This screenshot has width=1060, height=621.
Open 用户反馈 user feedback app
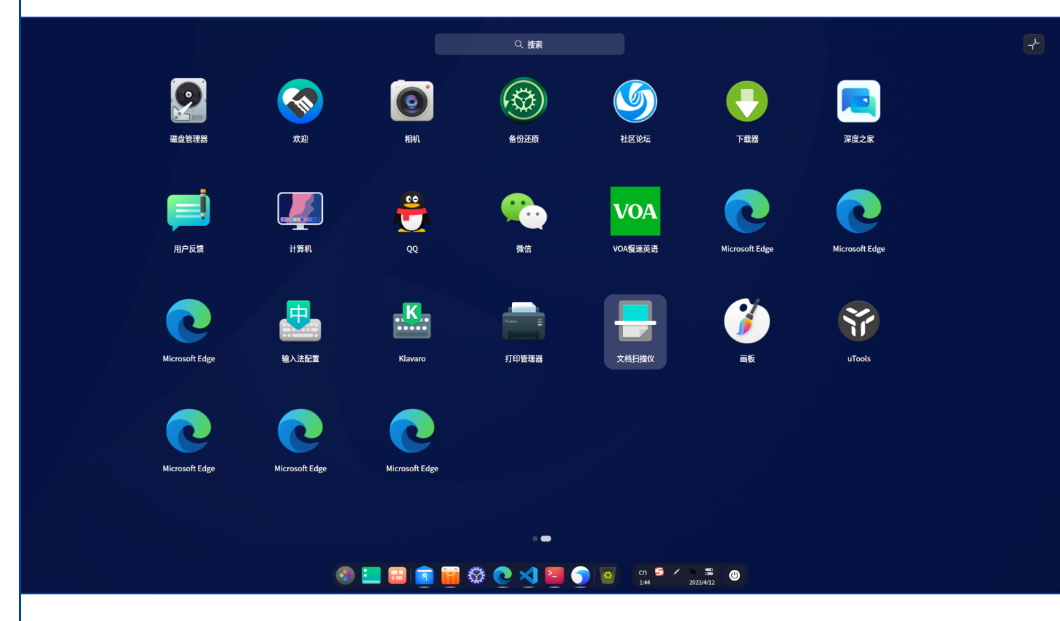(189, 211)
